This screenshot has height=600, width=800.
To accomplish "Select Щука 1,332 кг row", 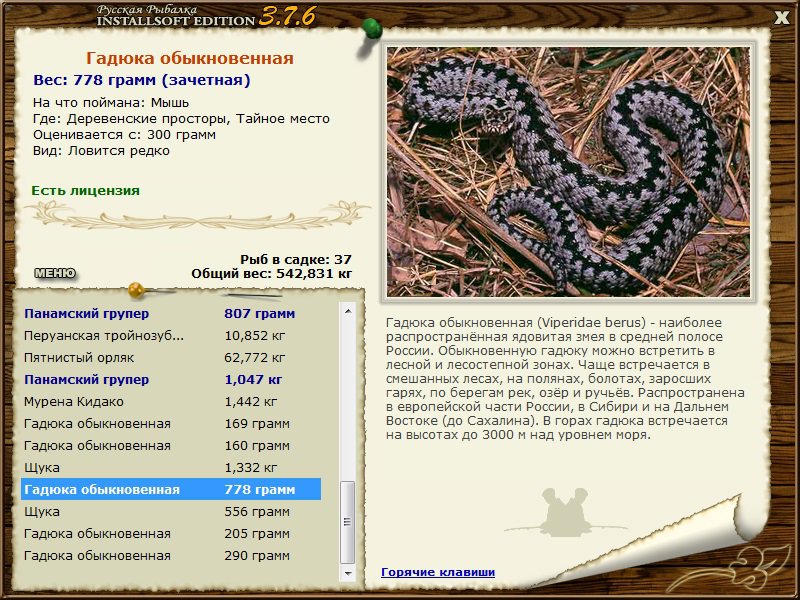I will coord(171,467).
